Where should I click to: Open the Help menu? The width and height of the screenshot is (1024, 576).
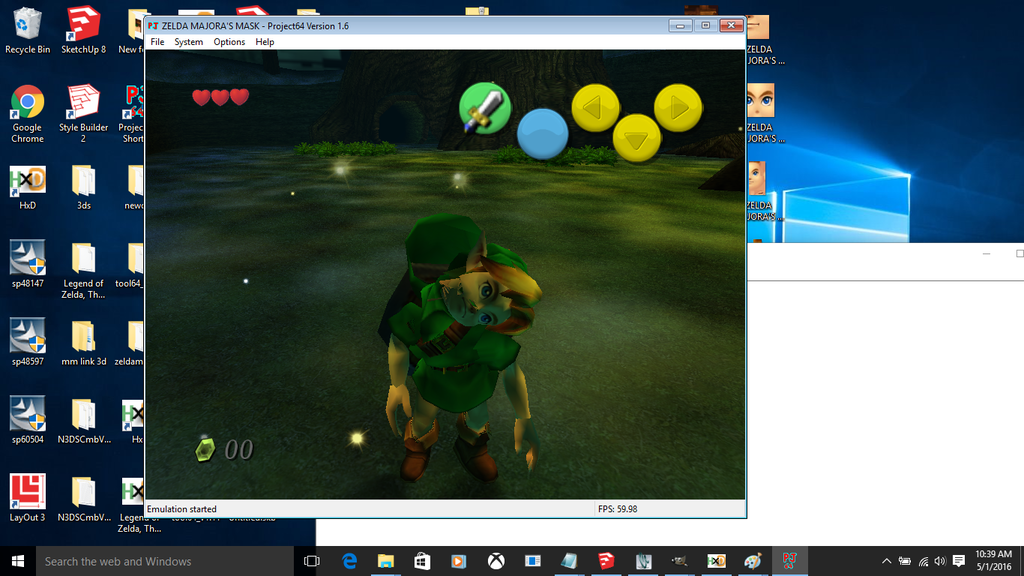[x=265, y=42]
